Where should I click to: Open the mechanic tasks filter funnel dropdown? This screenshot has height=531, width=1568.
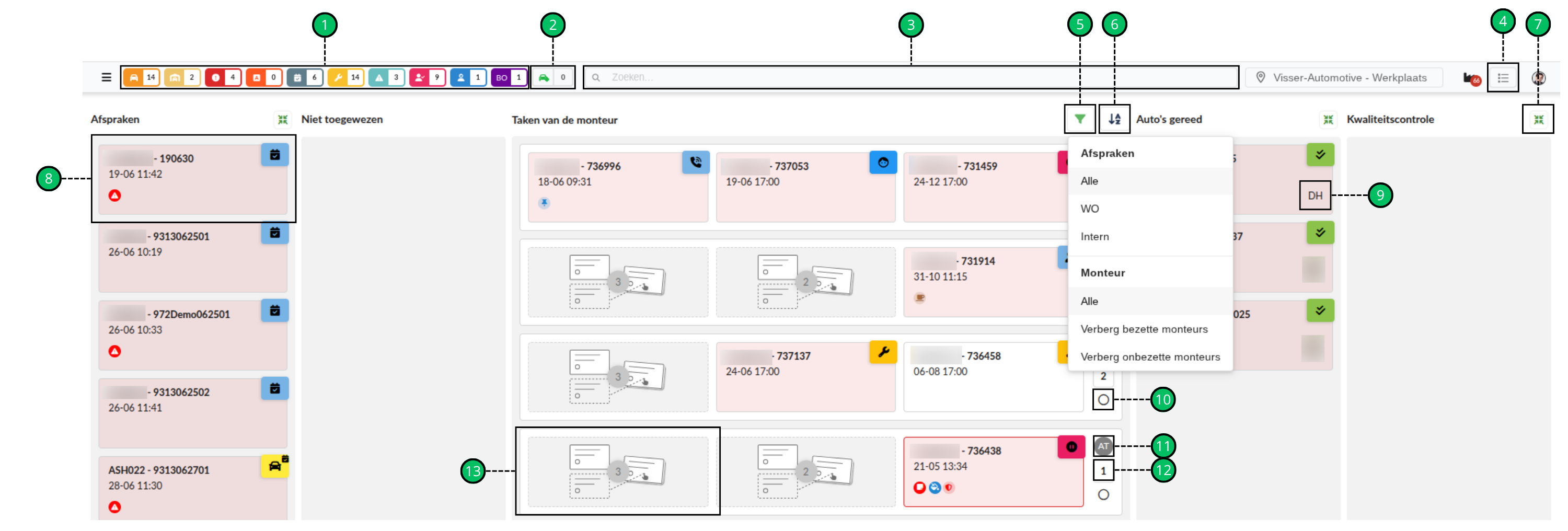[x=1079, y=119]
